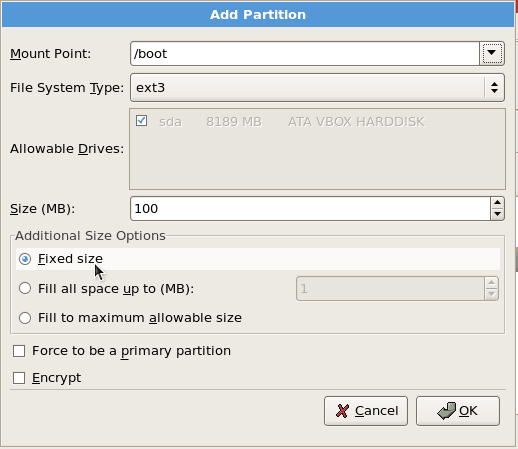This screenshot has width=518, height=449.
Task: Confirm with the OK button
Action: [458, 411]
